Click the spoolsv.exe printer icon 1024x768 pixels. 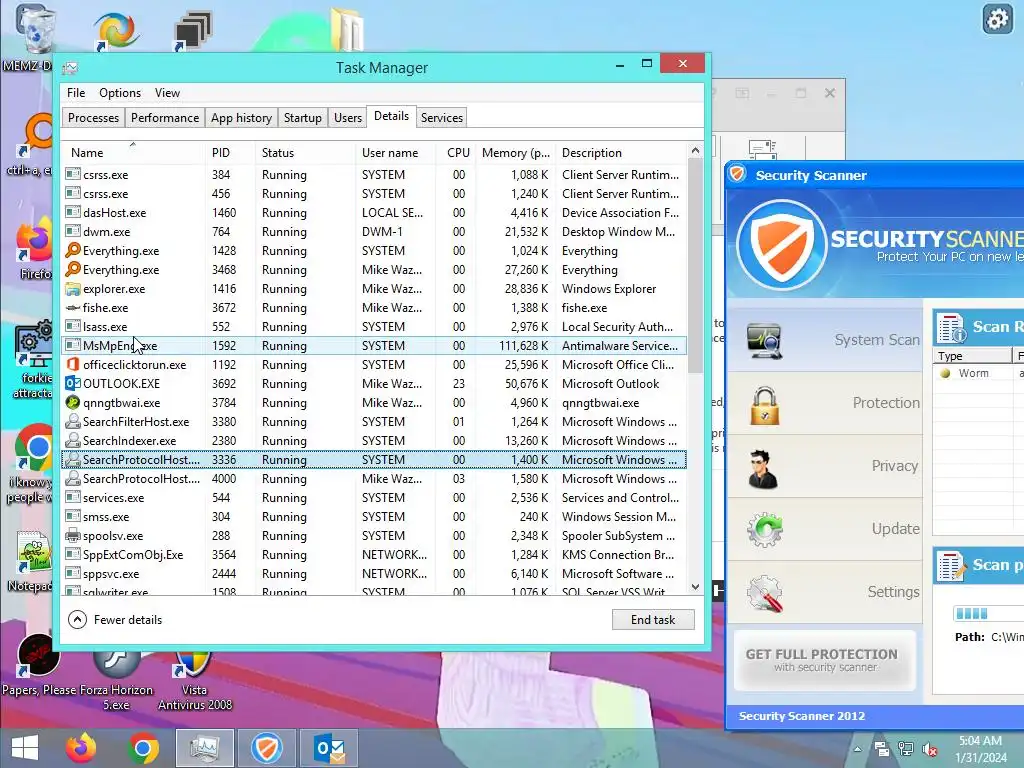coord(73,536)
